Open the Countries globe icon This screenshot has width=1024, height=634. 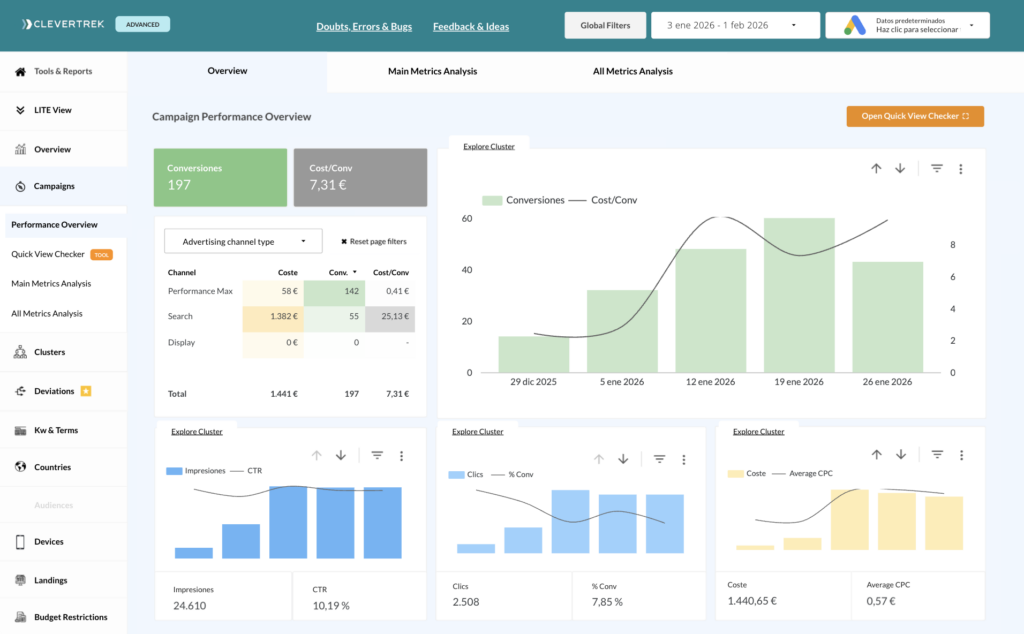(x=20, y=467)
